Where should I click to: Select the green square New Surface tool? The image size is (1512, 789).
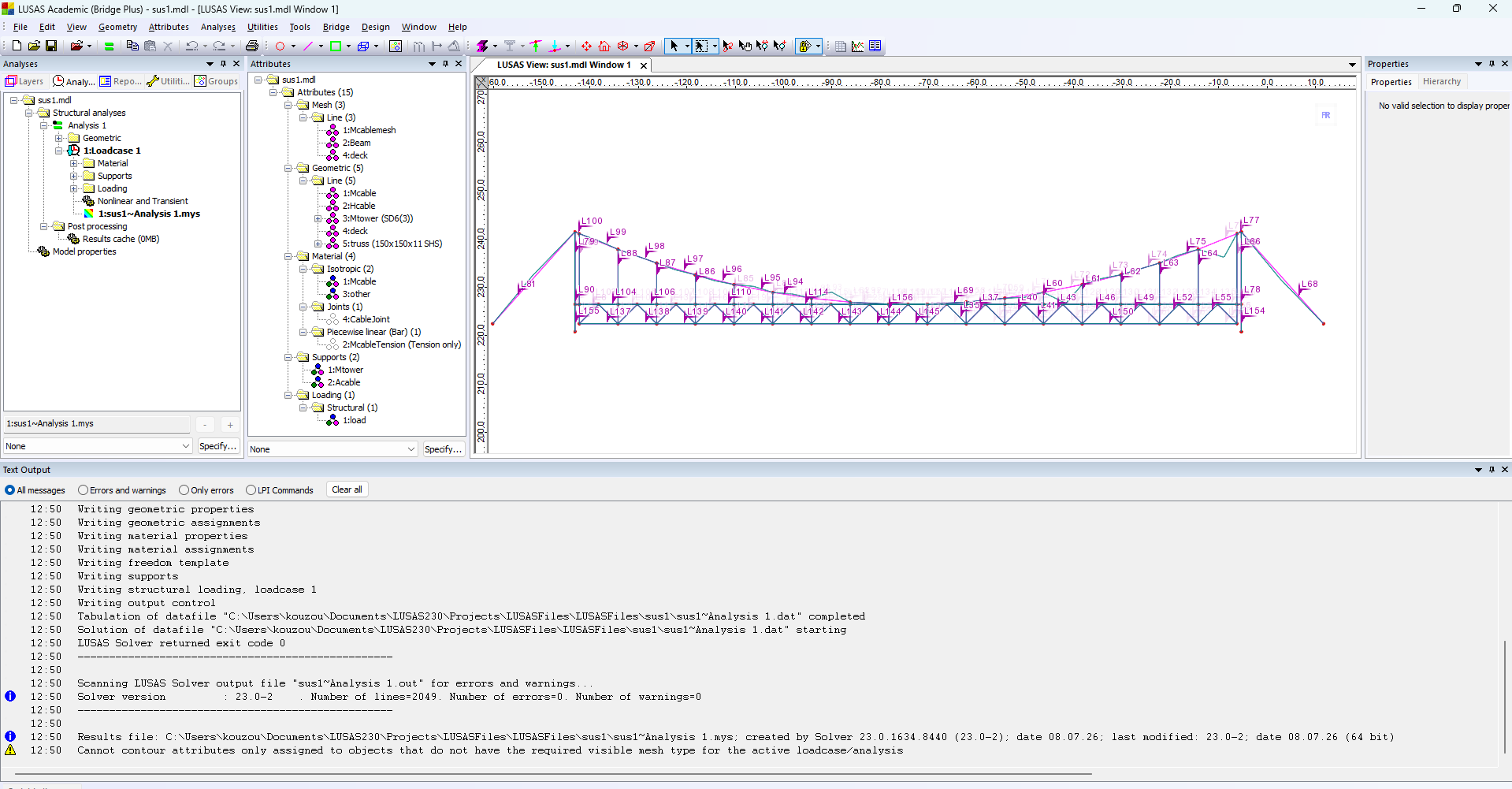(x=336, y=47)
